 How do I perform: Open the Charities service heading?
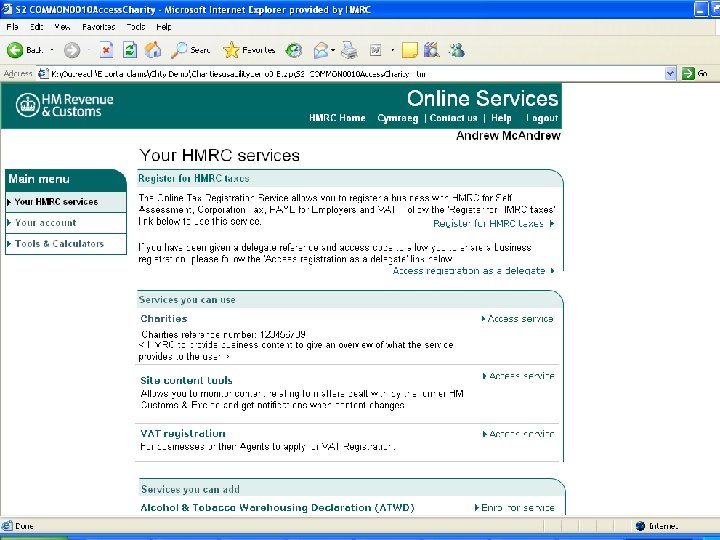pyautogui.click(x=164, y=319)
